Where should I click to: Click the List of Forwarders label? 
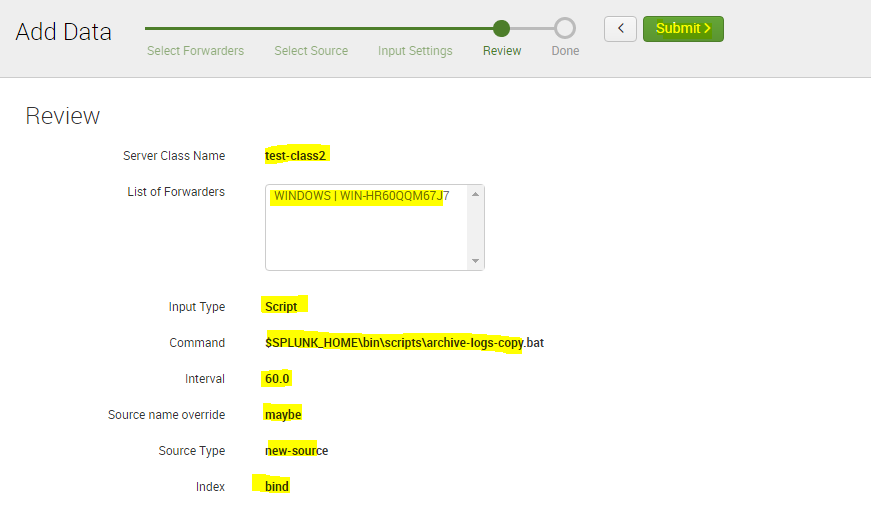pyautogui.click(x=176, y=192)
